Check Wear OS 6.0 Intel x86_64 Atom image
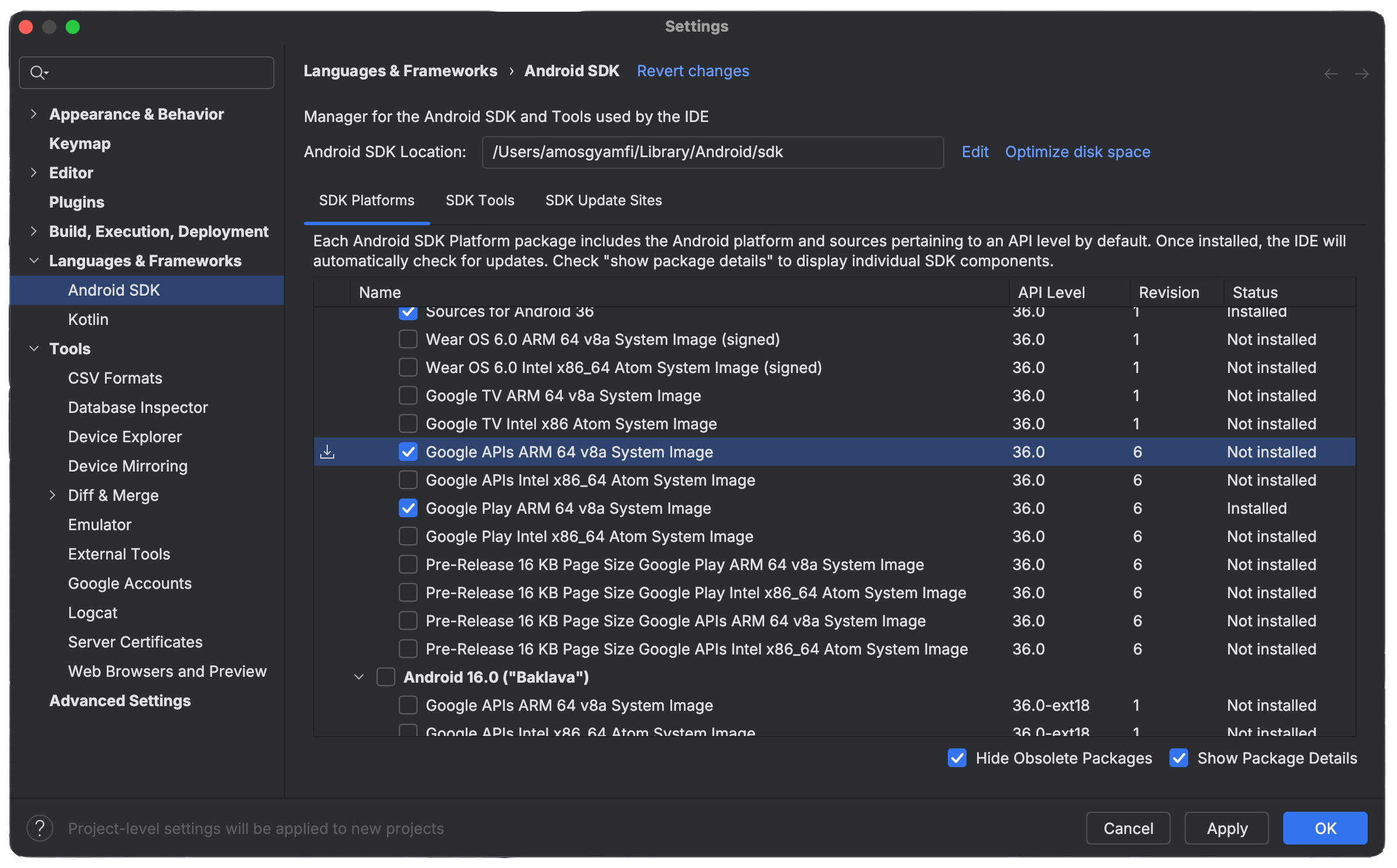Viewport: 1397px width, 868px height. [408, 367]
